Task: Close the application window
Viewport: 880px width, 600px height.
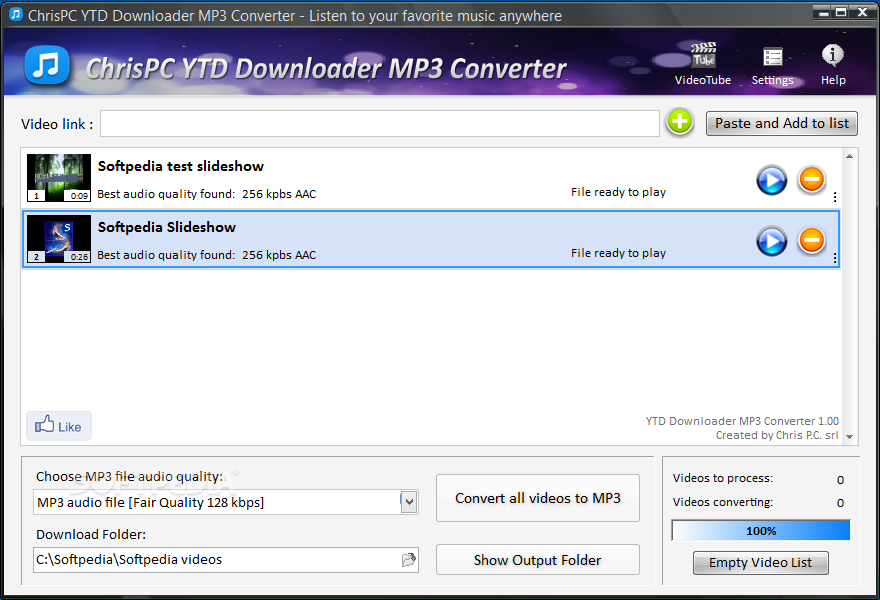Action: coord(863,12)
